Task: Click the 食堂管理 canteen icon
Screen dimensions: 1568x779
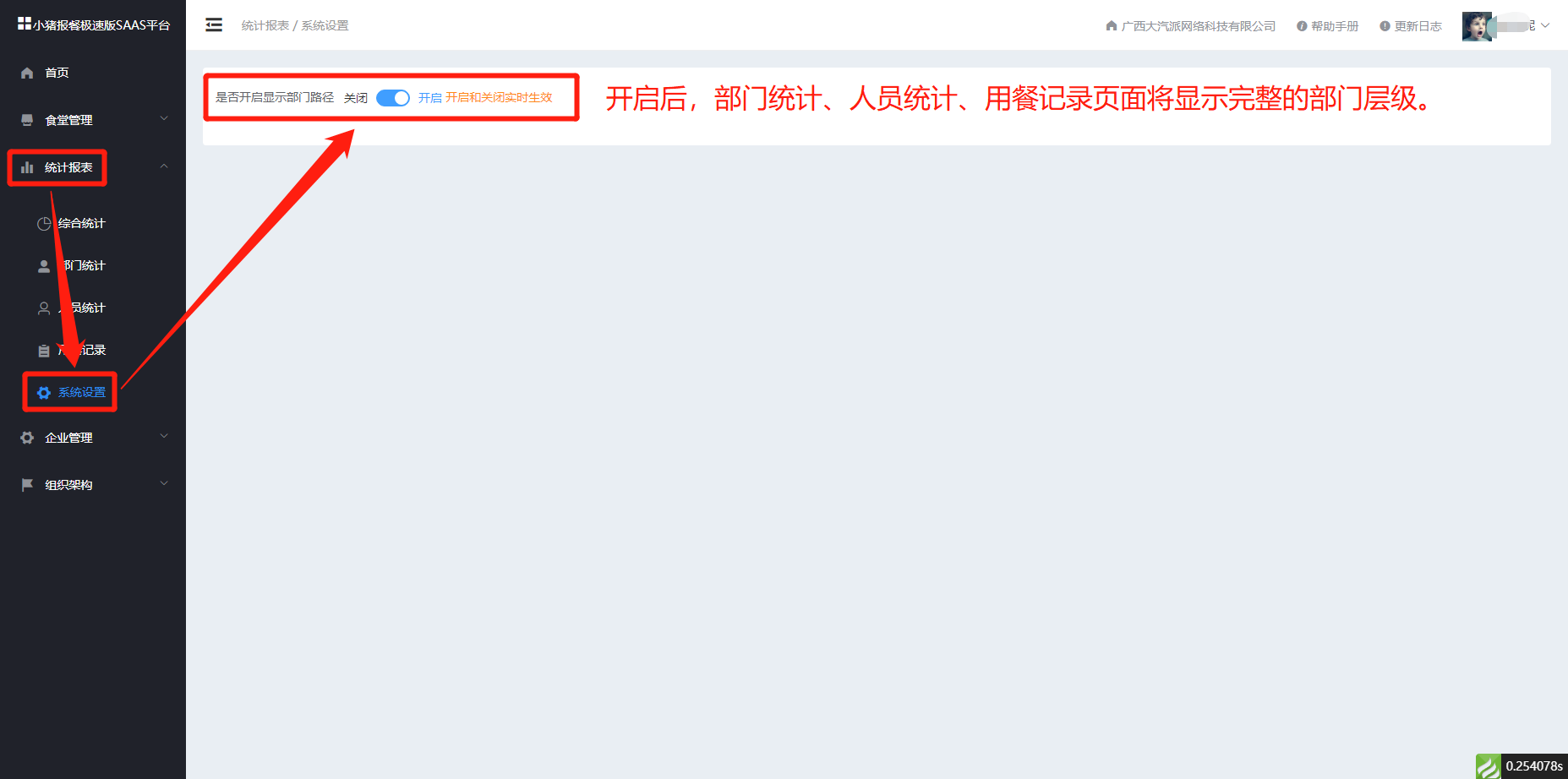Action: point(27,120)
